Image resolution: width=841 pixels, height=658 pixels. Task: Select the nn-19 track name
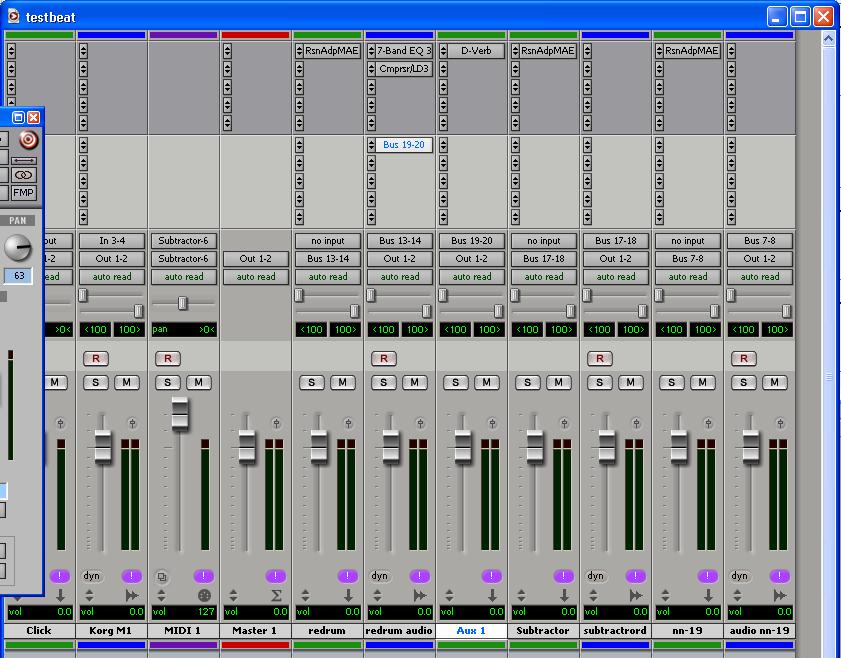(x=687, y=631)
